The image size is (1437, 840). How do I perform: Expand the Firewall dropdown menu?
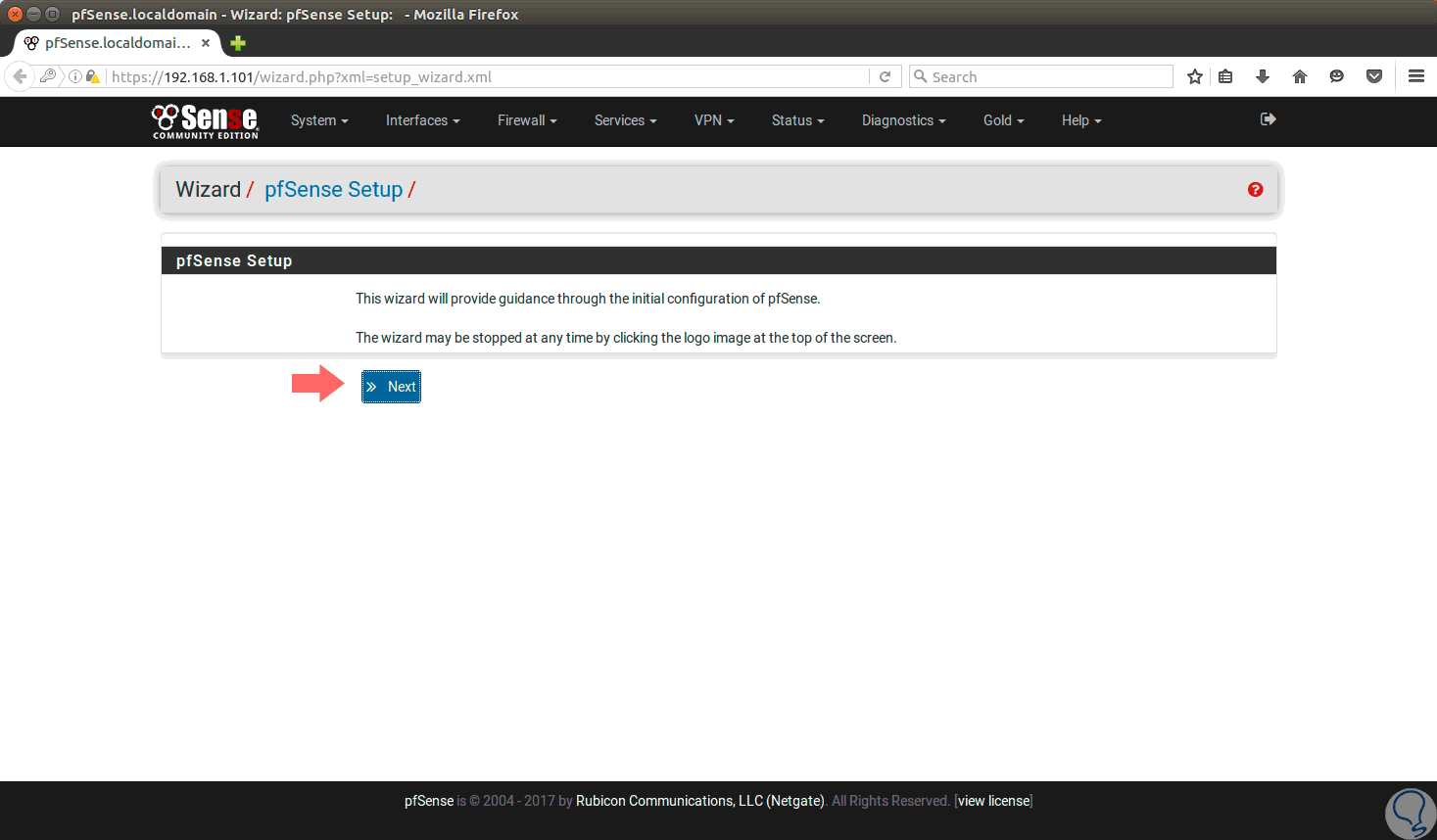coord(527,120)
